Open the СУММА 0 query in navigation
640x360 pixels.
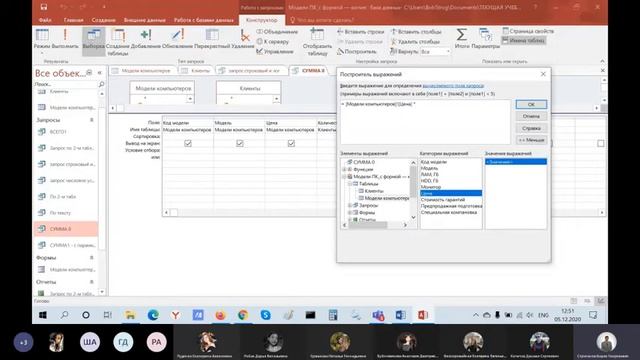click(65, 229)
